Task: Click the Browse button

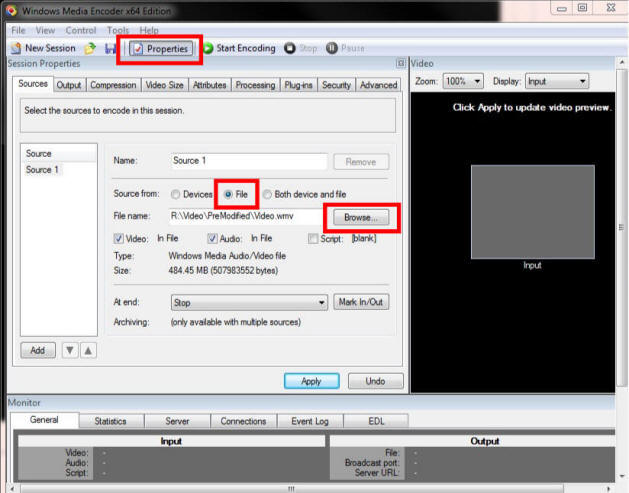Action: click(x=361, y=217)
